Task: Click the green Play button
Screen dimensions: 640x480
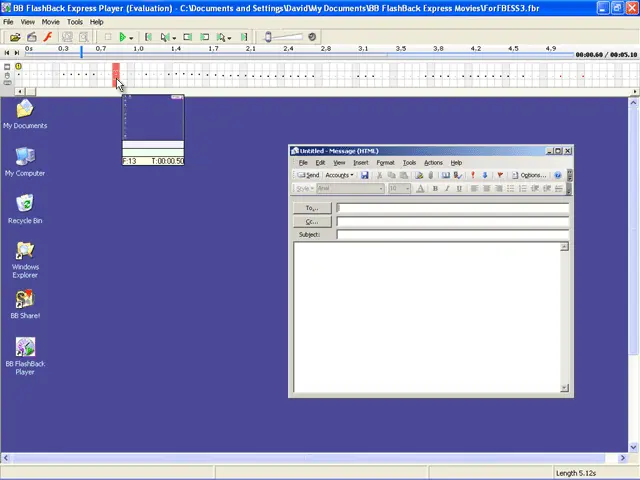Action: click(122, 37)
